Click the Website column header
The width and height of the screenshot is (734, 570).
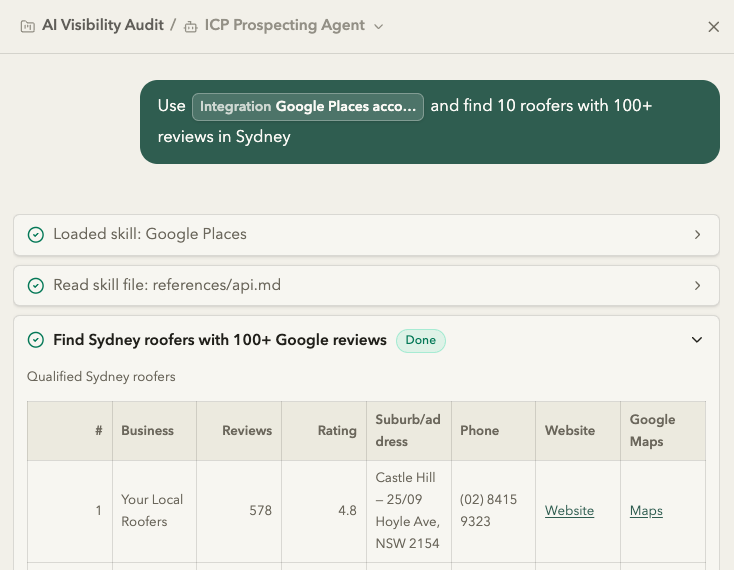(578, 431)
